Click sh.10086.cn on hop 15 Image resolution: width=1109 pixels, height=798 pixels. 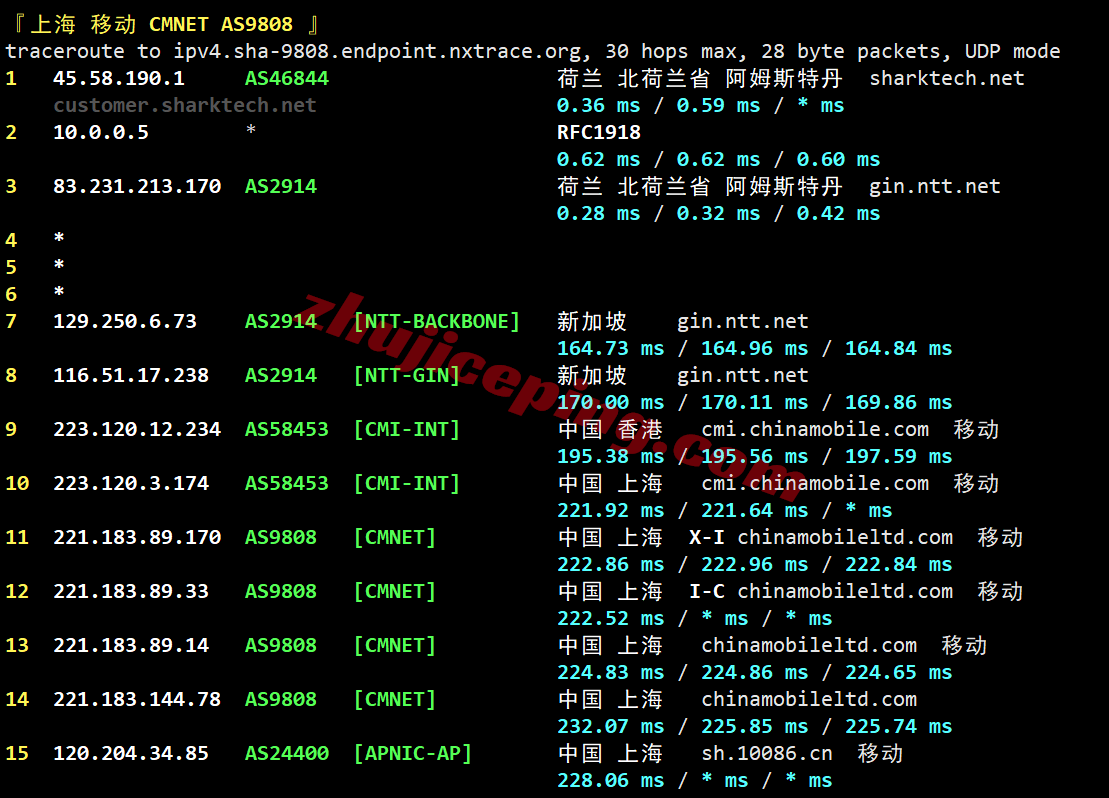click(767, 753)
